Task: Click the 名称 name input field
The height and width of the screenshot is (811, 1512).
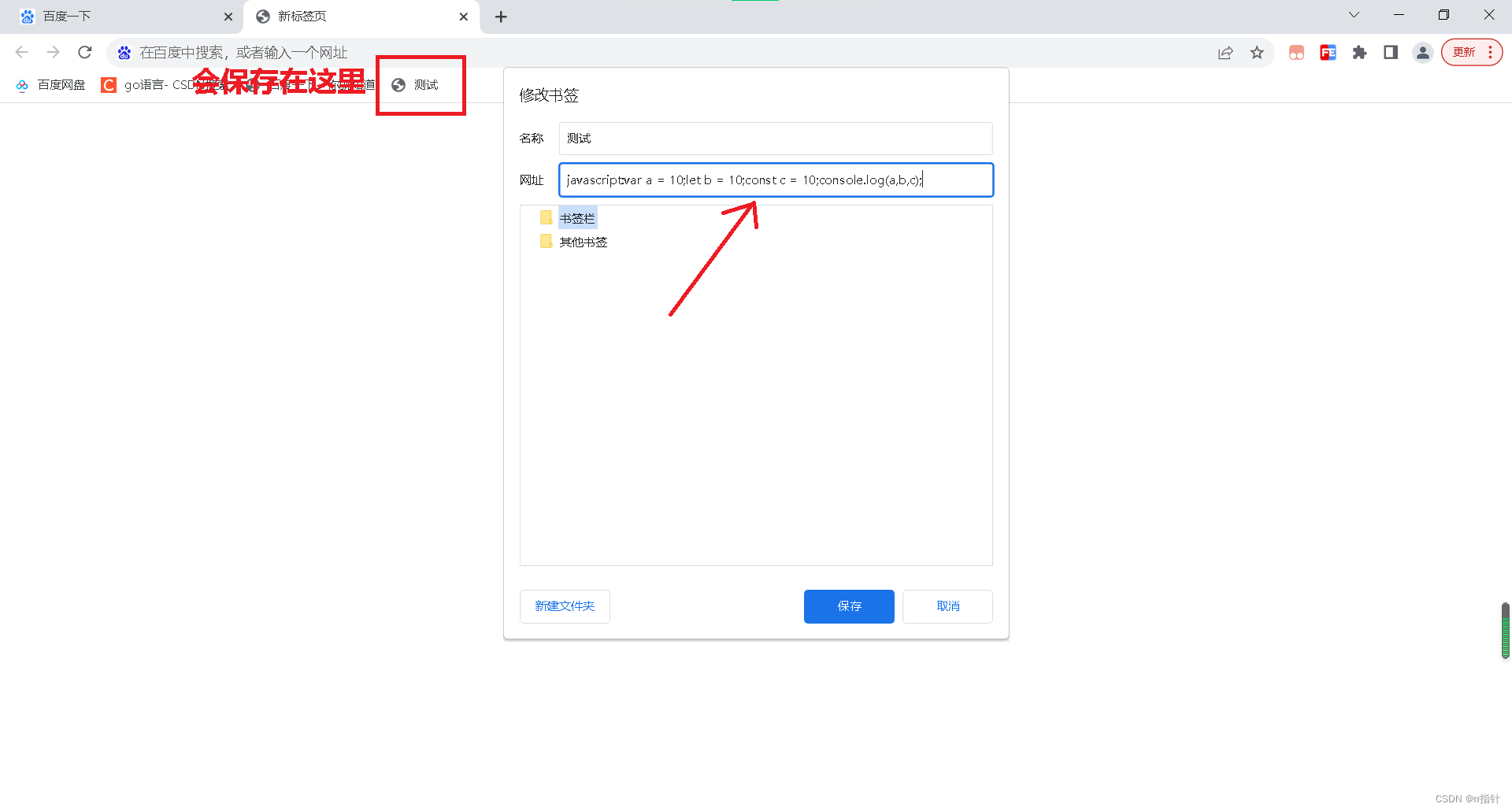Action: click(776, 139)
